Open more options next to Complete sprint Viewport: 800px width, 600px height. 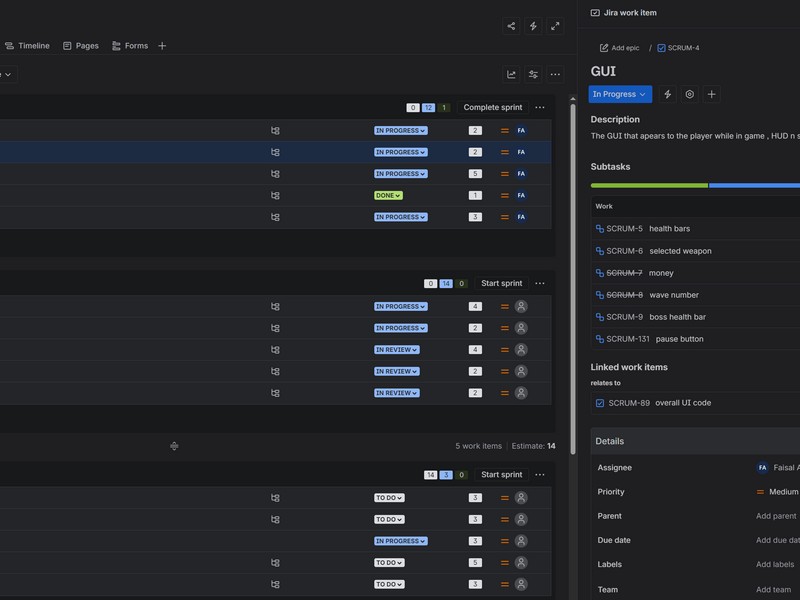pyautogui.click(x=540, y=108)
